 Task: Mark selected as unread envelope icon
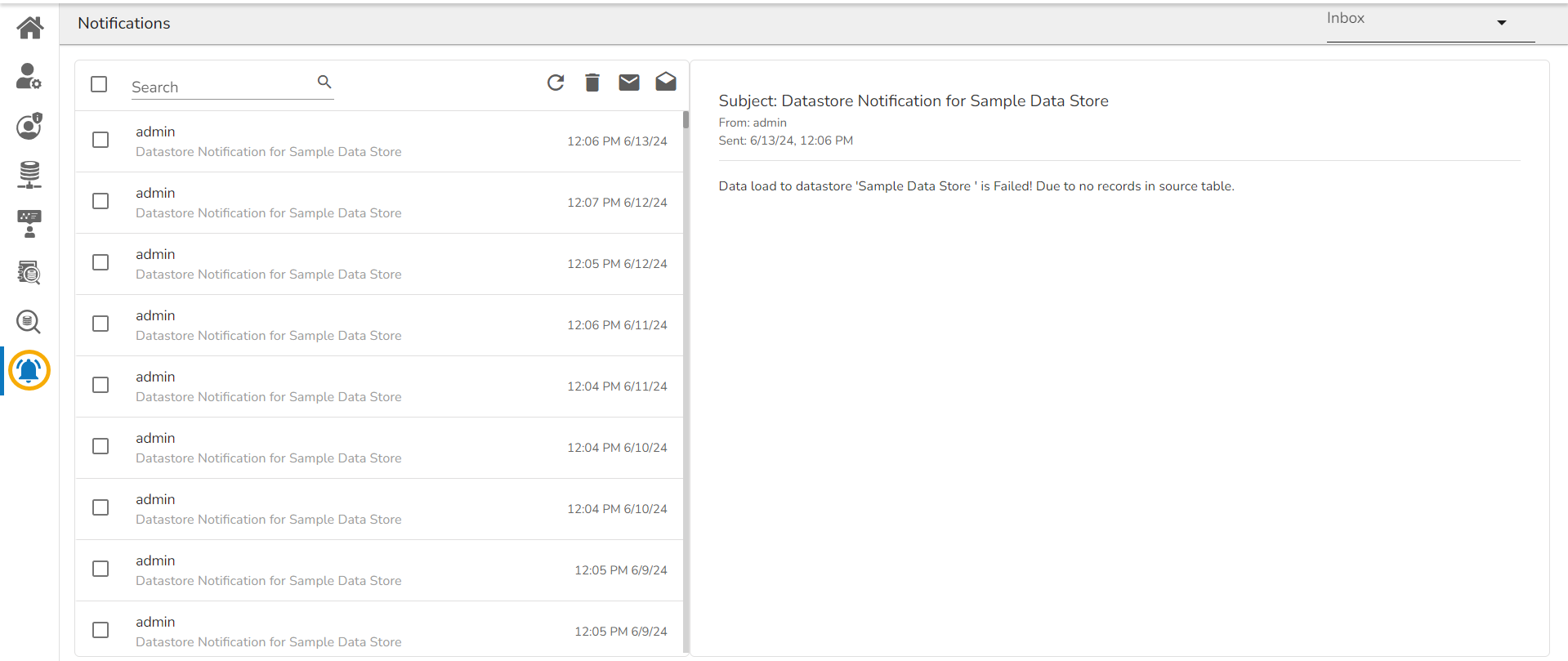(629, 83)
